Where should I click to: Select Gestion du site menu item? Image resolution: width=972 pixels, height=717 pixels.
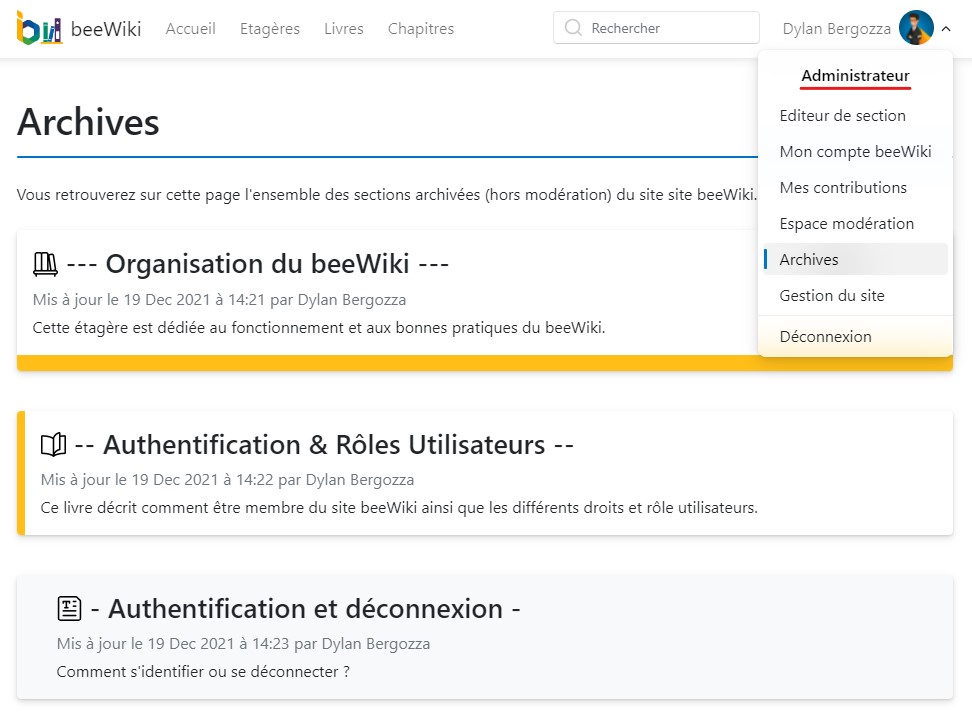[x=831, y=296]
